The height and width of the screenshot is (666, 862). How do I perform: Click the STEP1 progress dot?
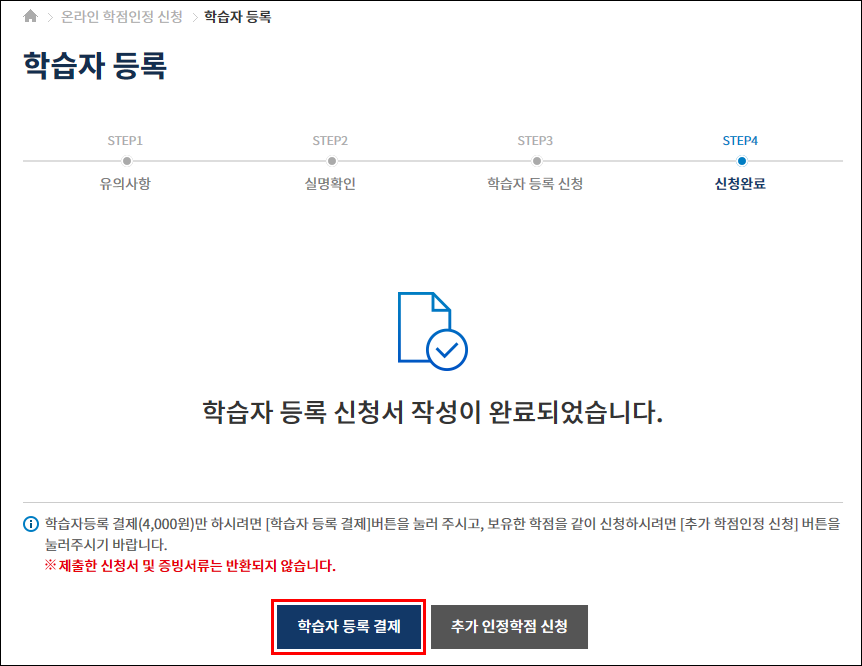tap(125, 160)
